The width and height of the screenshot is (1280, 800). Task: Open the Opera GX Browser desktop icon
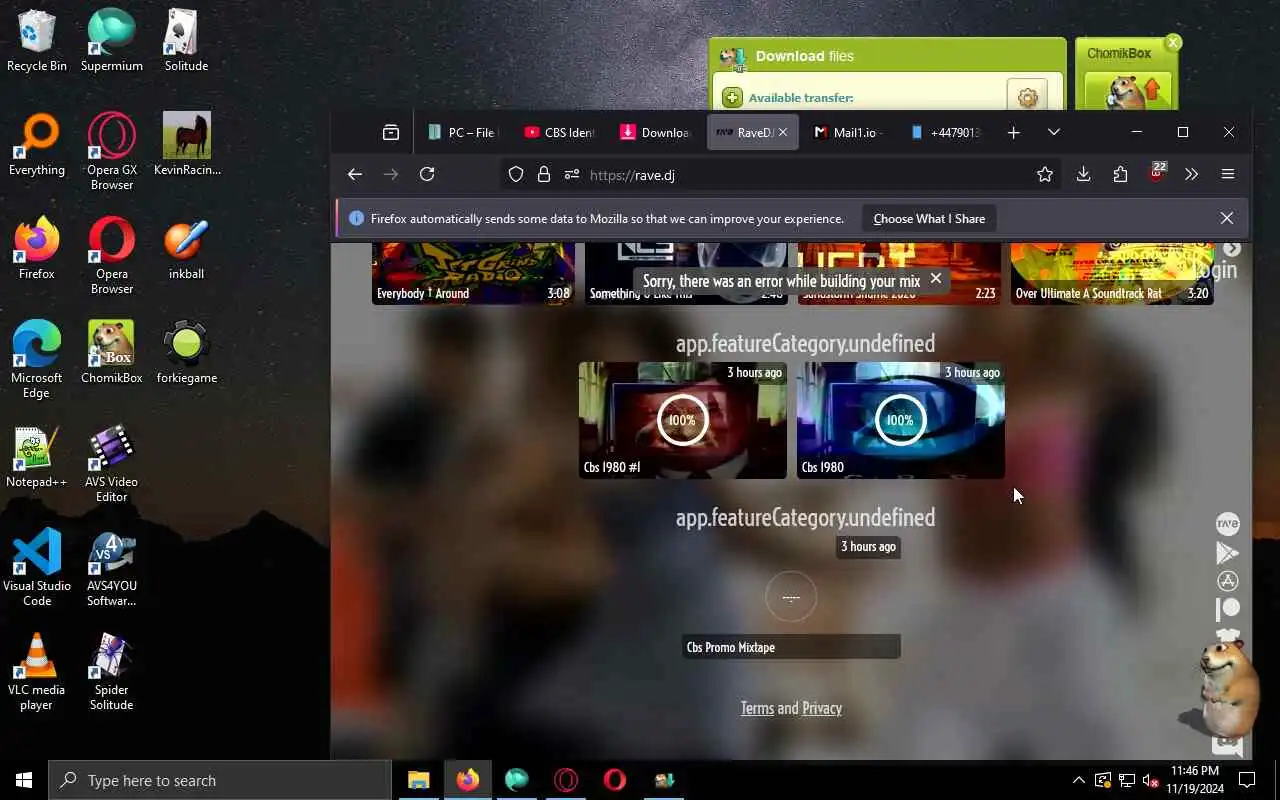(112, 151)
